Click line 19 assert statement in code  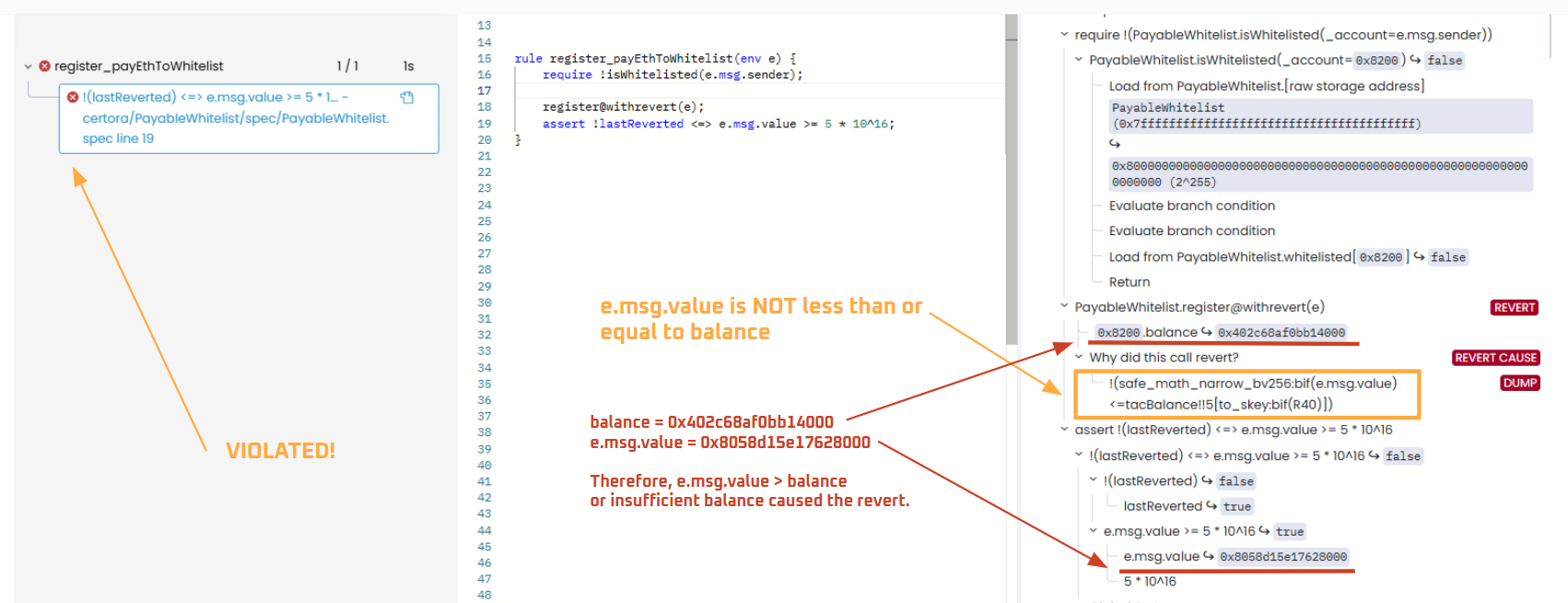point(718,124)
